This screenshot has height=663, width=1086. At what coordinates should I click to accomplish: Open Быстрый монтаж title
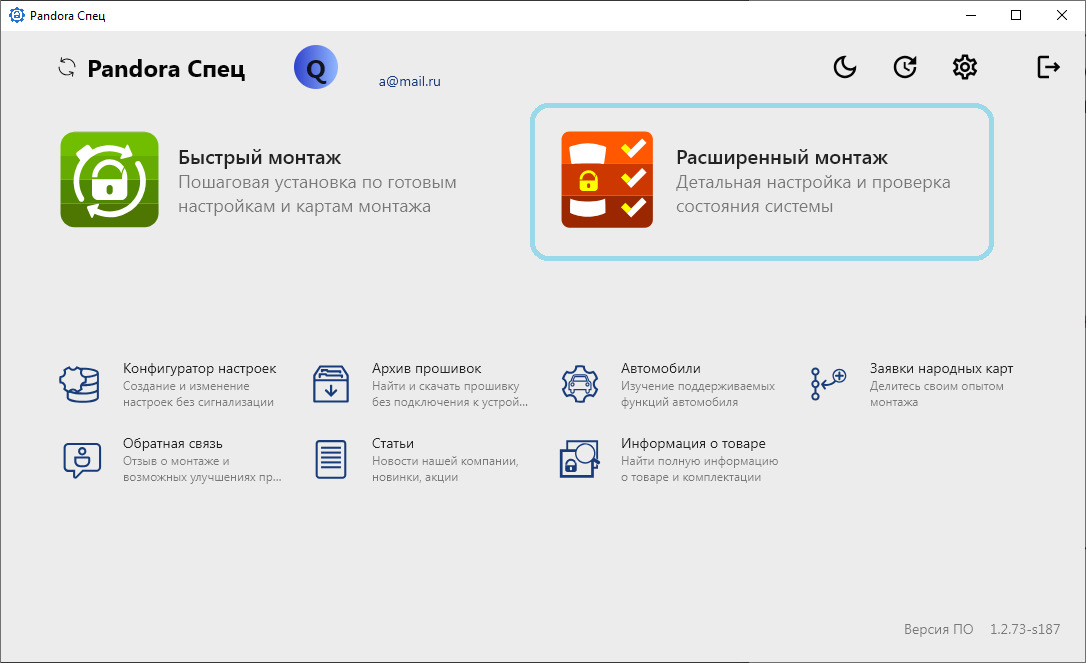point(260,157)
